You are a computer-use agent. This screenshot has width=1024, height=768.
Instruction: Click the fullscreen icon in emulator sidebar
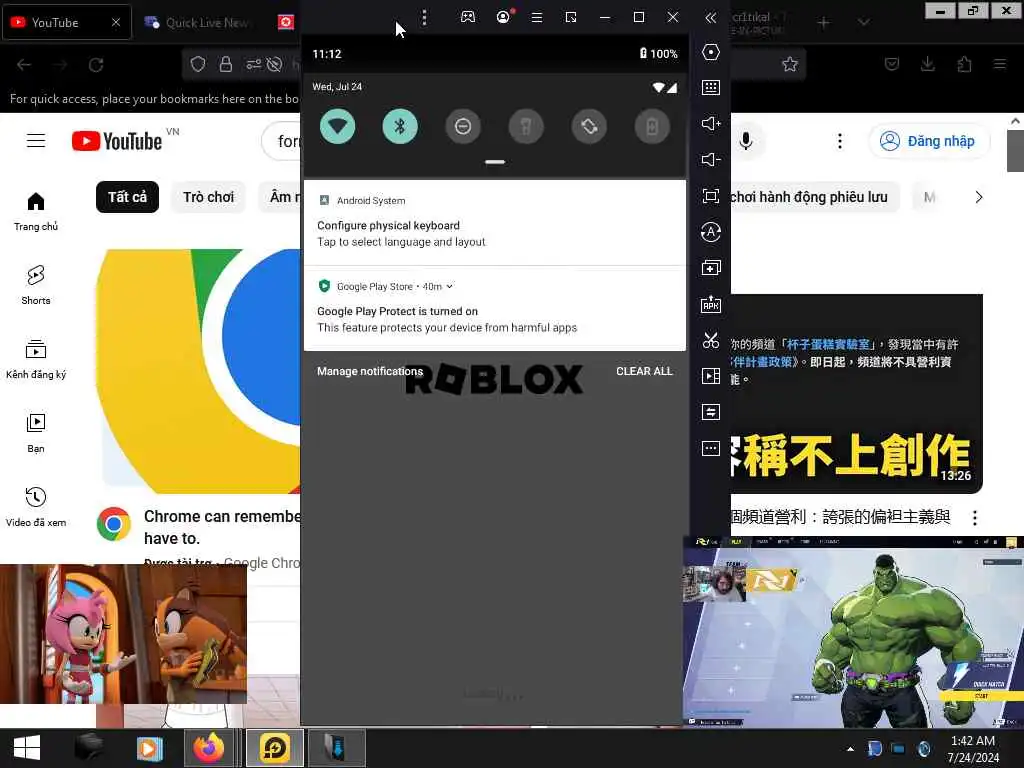pyautogui.click(x=711, y=196)
